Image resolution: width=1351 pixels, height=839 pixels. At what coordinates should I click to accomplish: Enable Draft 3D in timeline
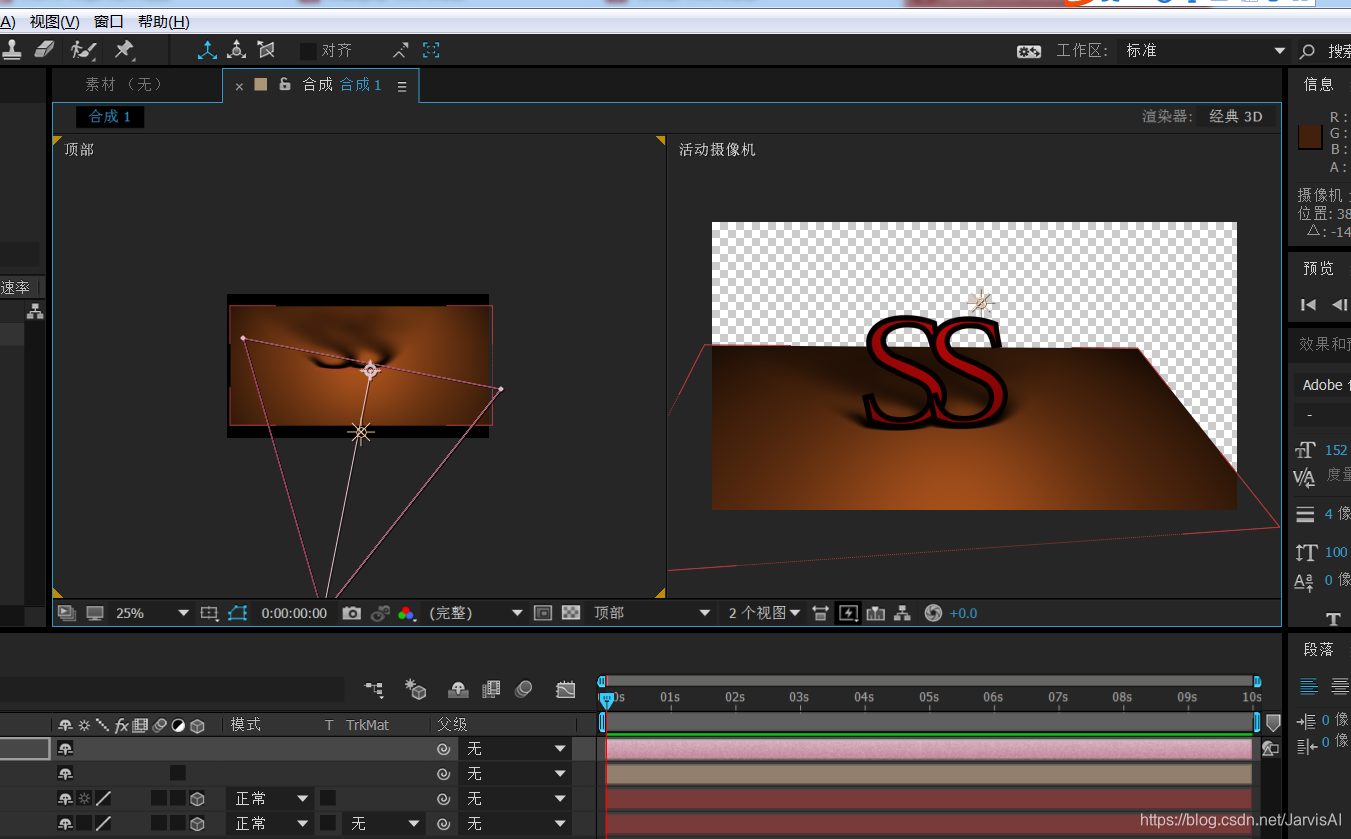(x=416, y=689)
